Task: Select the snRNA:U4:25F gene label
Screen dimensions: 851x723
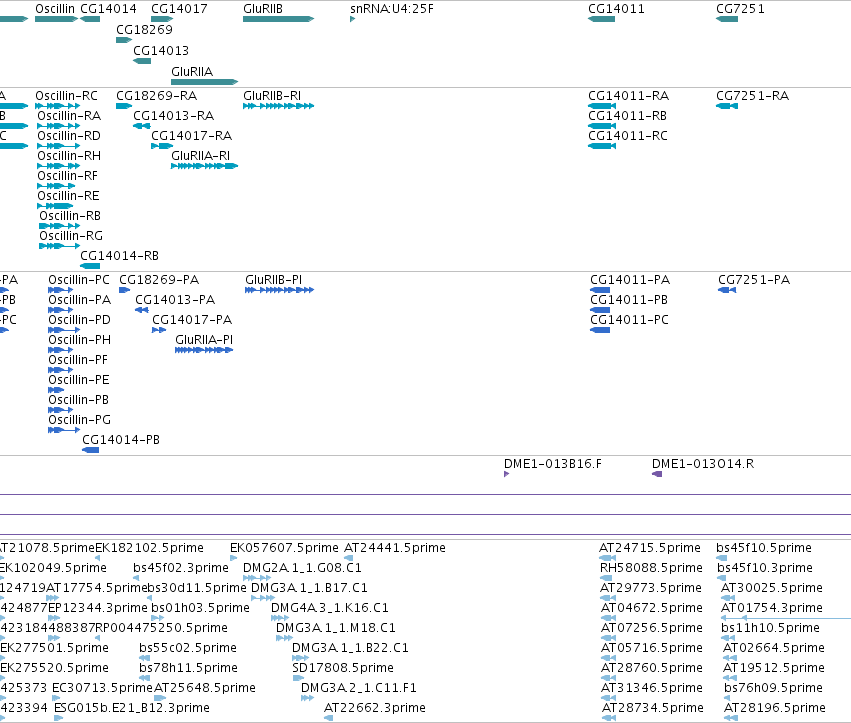Action: pos(392,9)
